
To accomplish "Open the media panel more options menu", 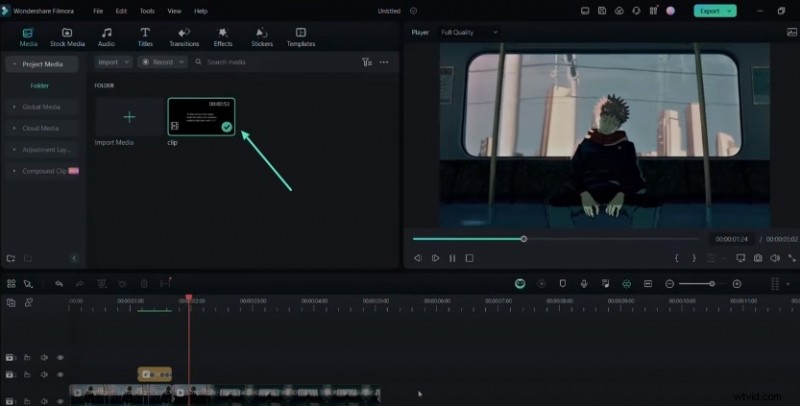I will [384, 62].
